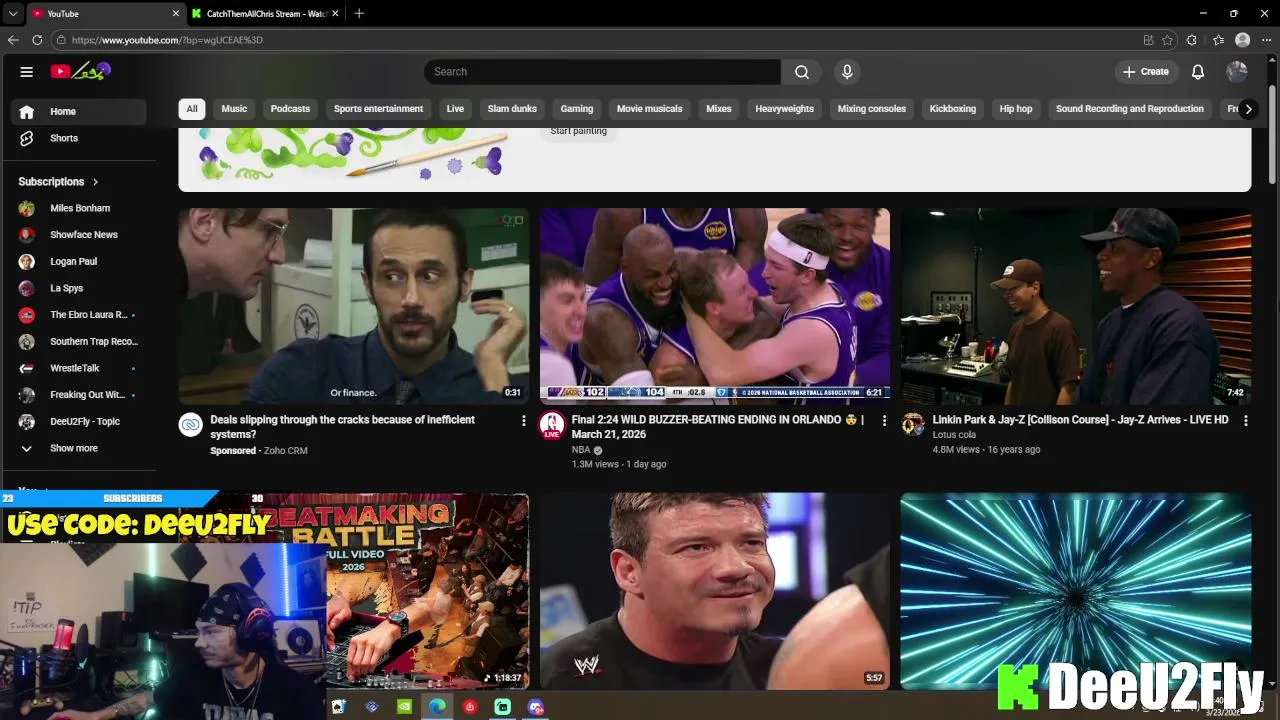Select the Music filter chip
Image resolution: width=1280 pixels, height=720 pixels.
pyautogui.click(x=234, y=109)
